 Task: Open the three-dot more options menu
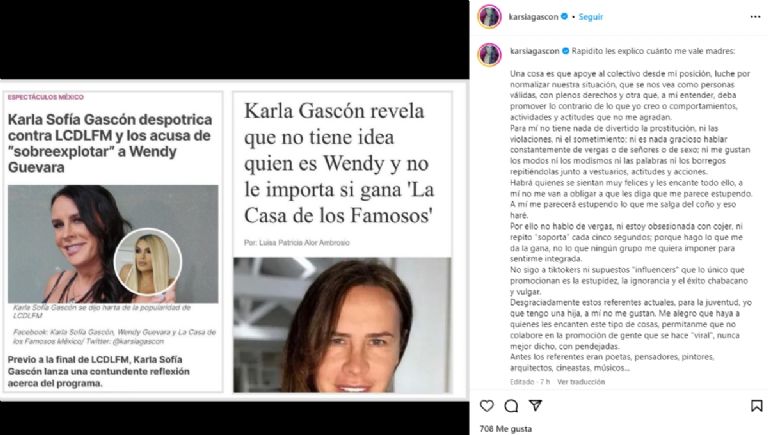pyautogui.click(x=755, y=17)
